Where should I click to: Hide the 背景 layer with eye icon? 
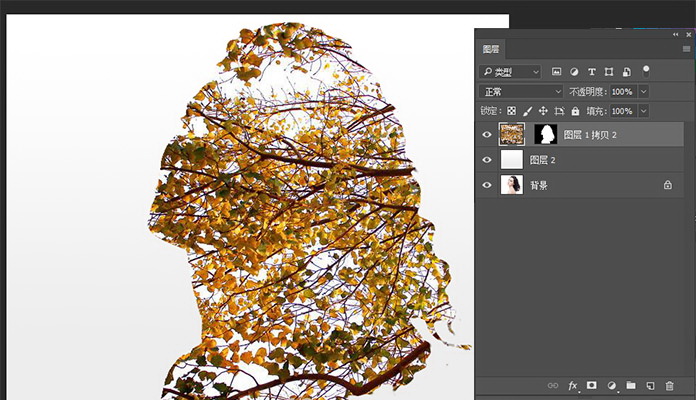[x=487, y=185]
